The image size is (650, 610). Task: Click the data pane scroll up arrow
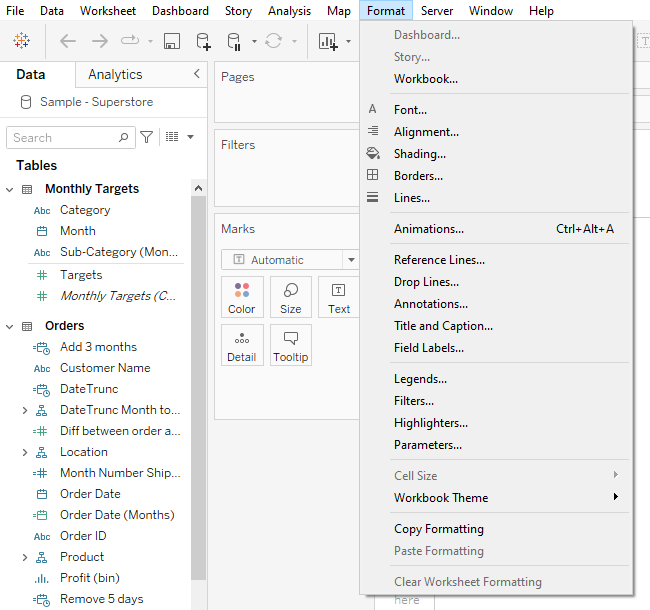[x=198, y=188]
